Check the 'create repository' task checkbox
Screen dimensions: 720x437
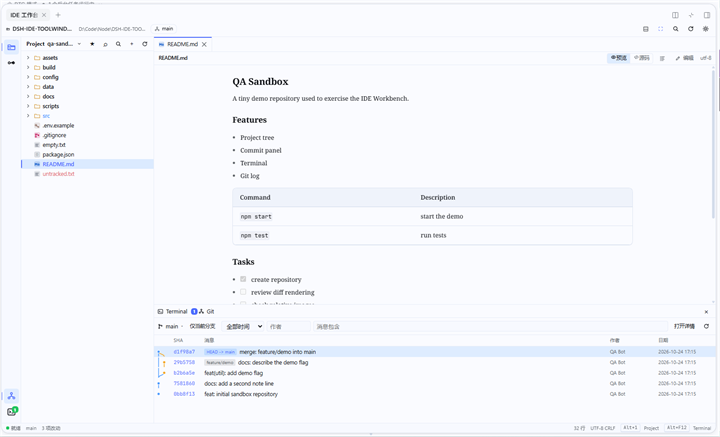[243, 279]
